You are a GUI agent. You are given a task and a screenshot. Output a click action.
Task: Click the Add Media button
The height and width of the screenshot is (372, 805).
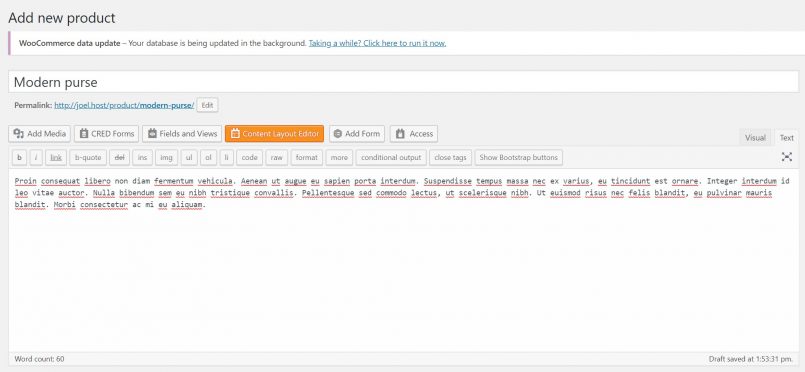(x=40, y=134)
